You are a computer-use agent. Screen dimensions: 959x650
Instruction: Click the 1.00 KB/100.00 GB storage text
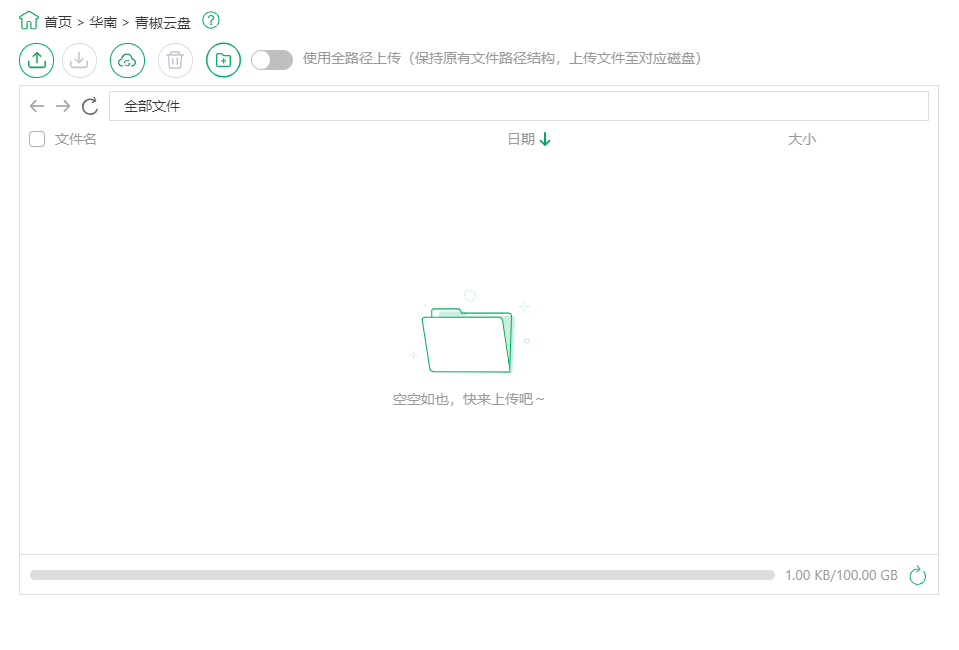click(x=842, y=575)
